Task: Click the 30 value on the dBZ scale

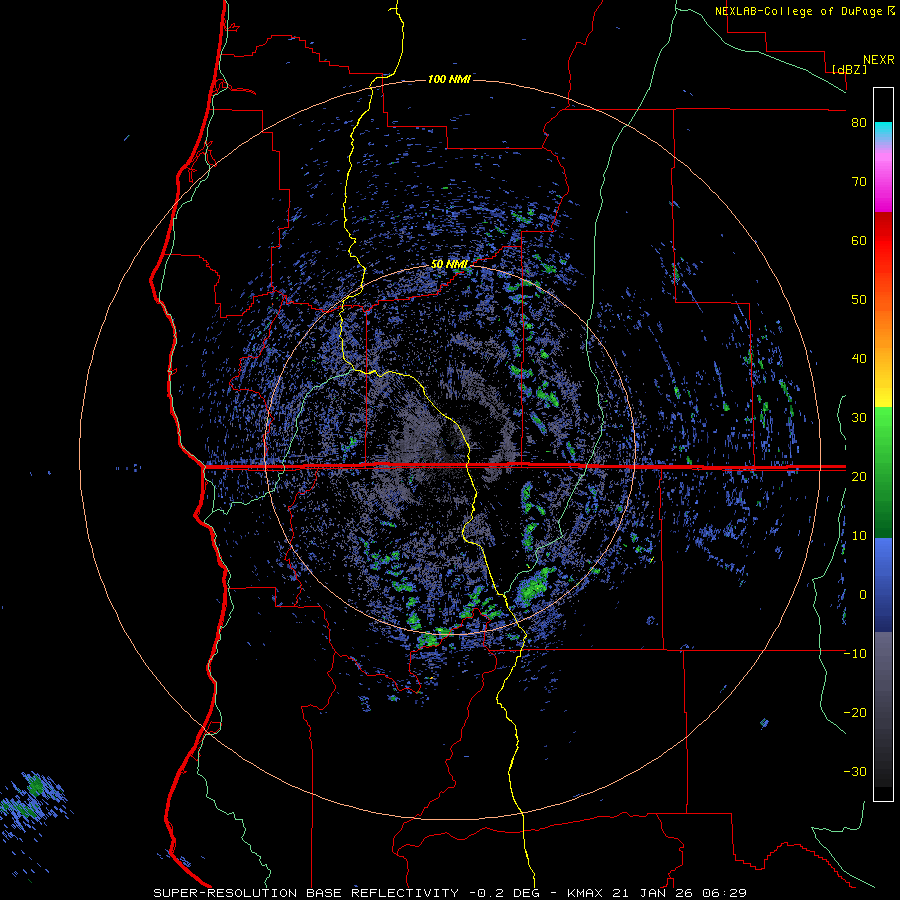Action: pos(859,418)
